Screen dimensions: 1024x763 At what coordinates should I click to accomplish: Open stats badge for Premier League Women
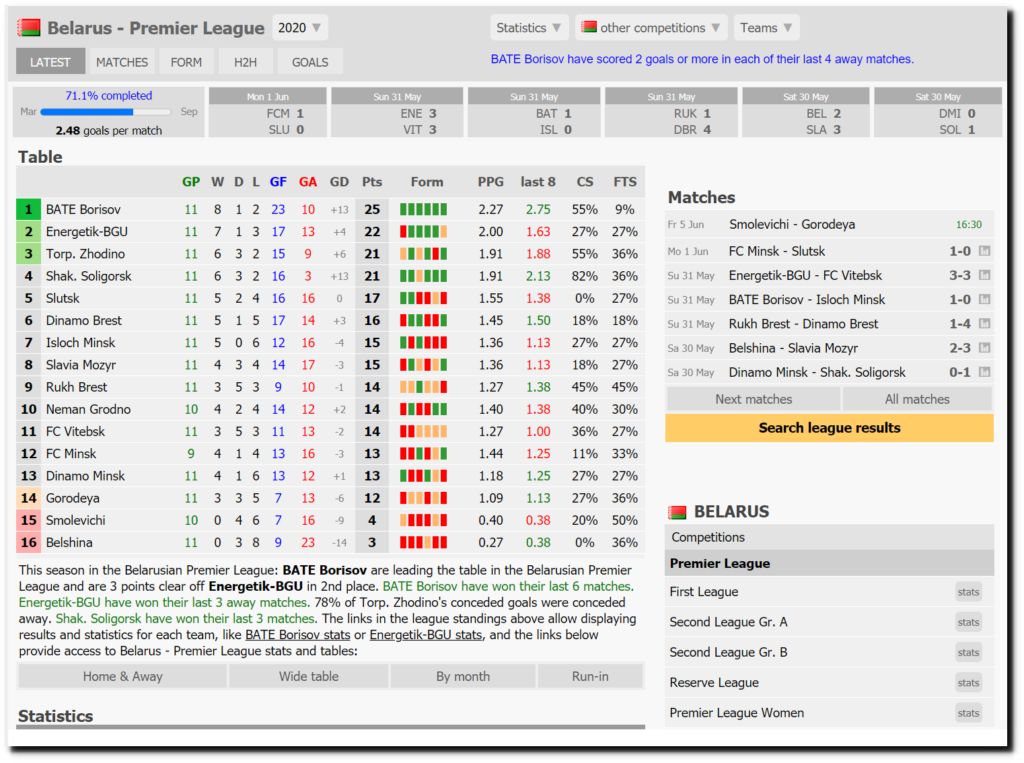[x=968, y=713]
